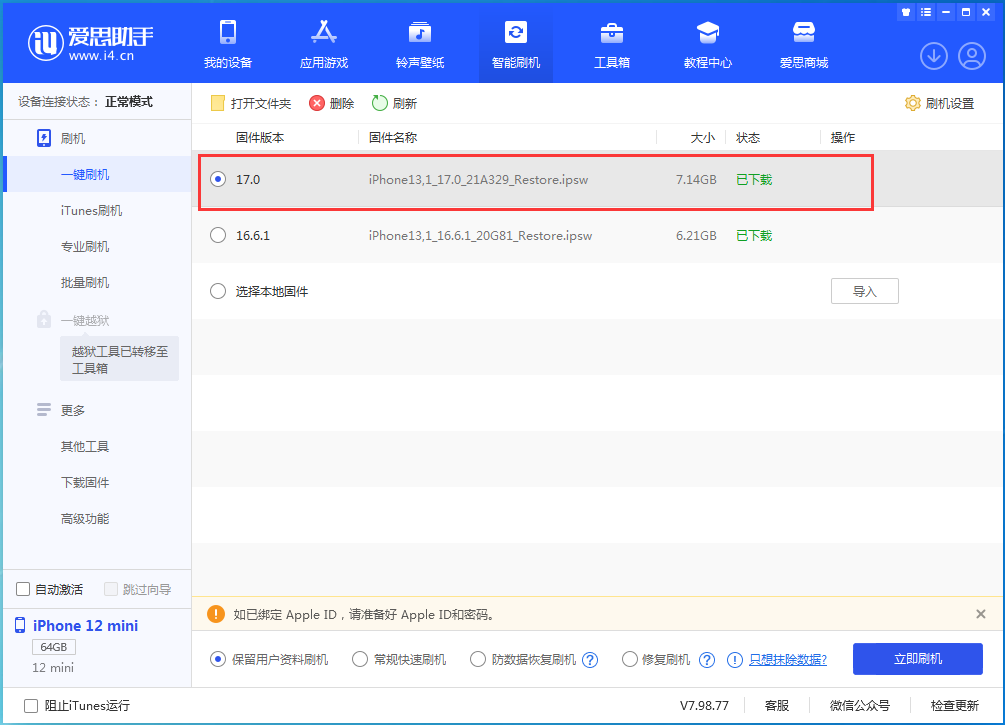
Task: Click the 固件版本 column header
Action: (260, 138)
